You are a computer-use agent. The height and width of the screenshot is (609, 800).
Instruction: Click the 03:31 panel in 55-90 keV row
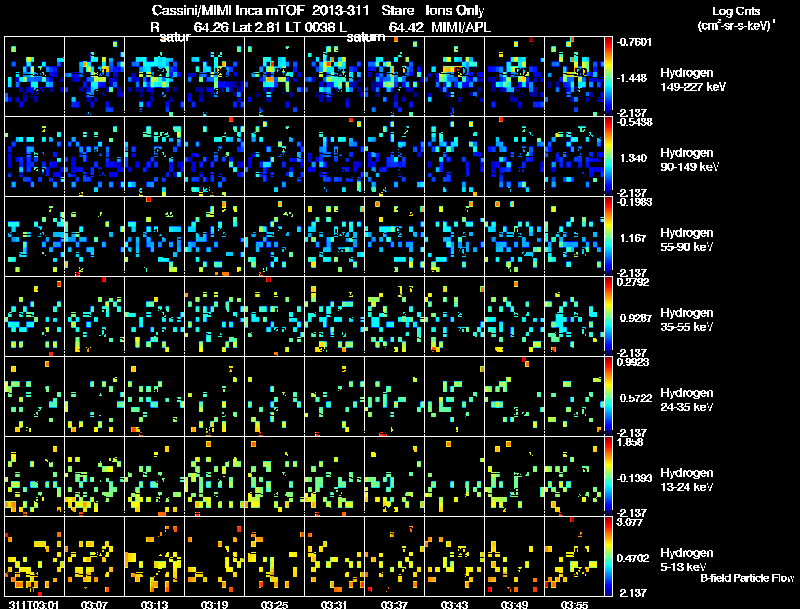tap(334, 236)
